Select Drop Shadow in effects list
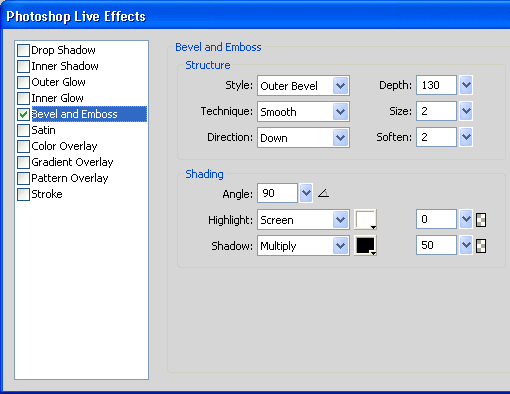Image resolution: width=510 pixels, height=394 pixels. 63,50
